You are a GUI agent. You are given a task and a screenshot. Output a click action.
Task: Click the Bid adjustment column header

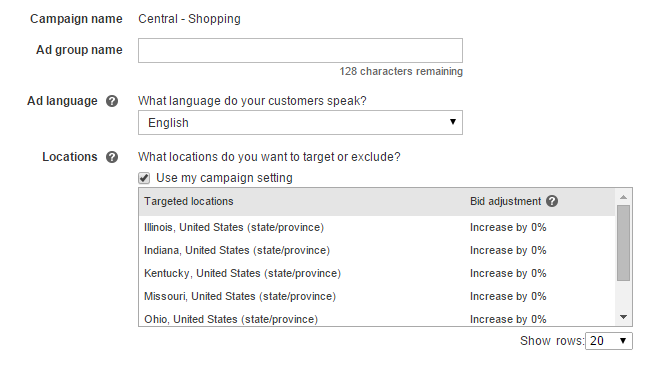point(505,202)
